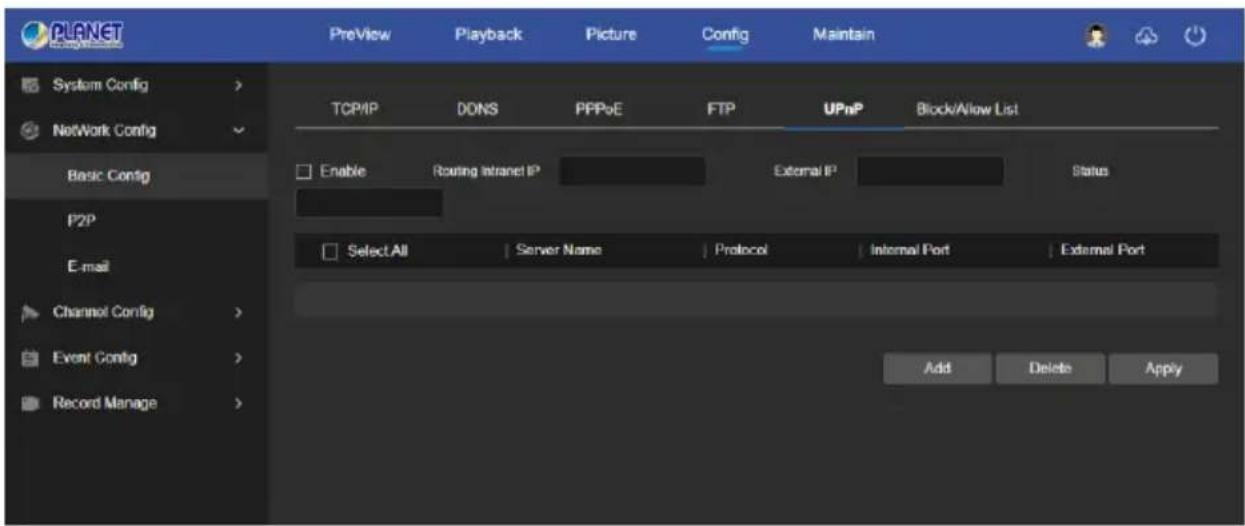Enable the UPnP checkbox
Image resolution: width=1245 pixels, height=526 pixels.
point(303,172)
